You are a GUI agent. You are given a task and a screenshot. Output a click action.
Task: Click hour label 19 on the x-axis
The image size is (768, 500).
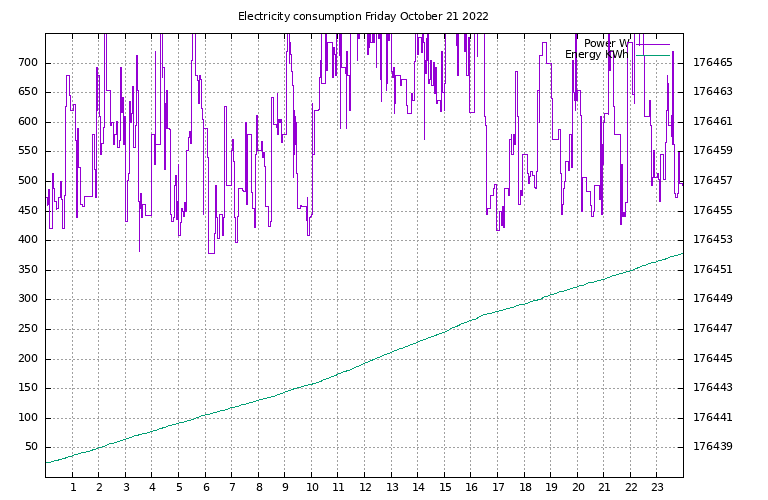pyautogui.click(x=552, y=487)
